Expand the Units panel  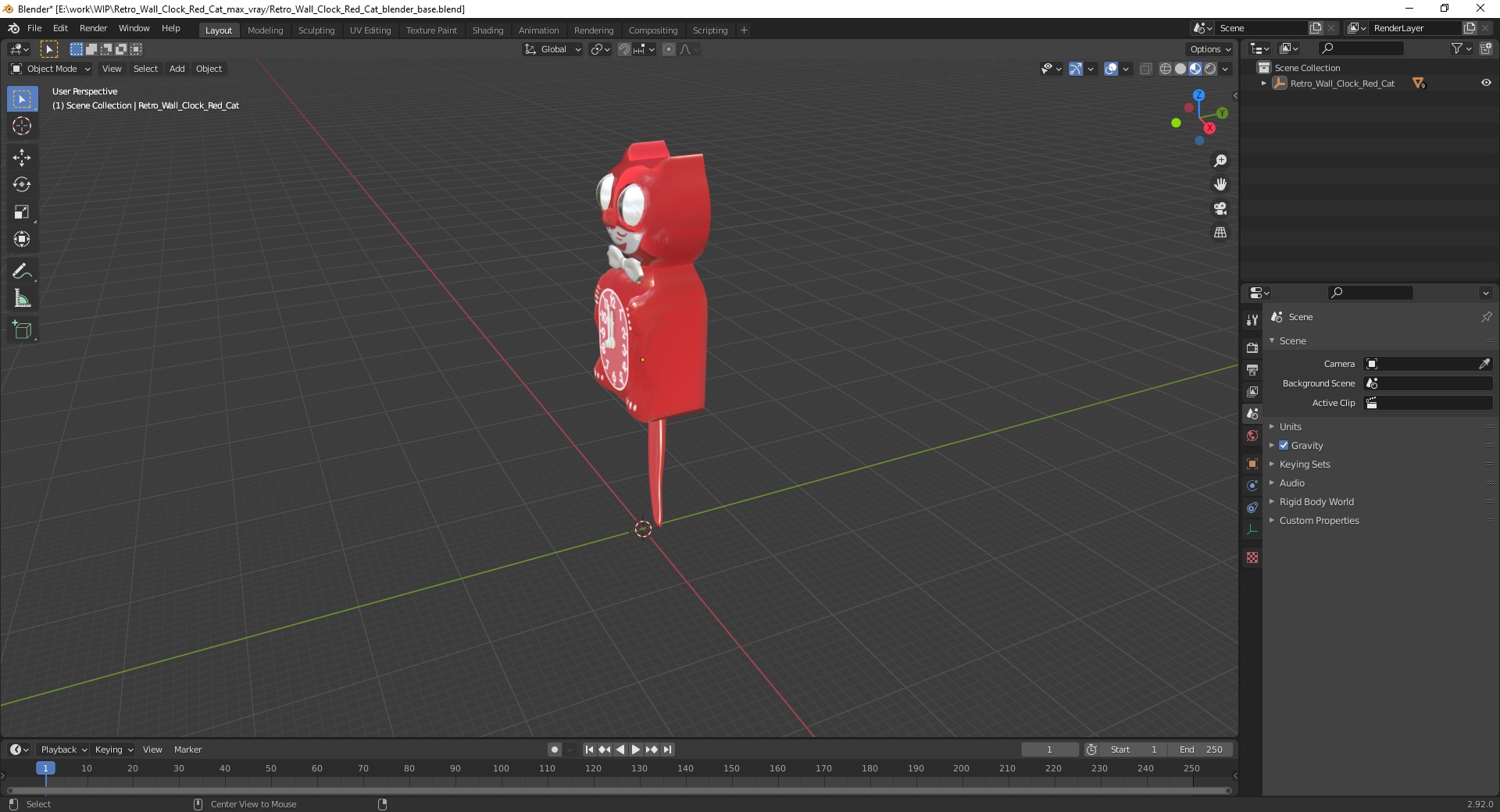(x=1290, y=426)
